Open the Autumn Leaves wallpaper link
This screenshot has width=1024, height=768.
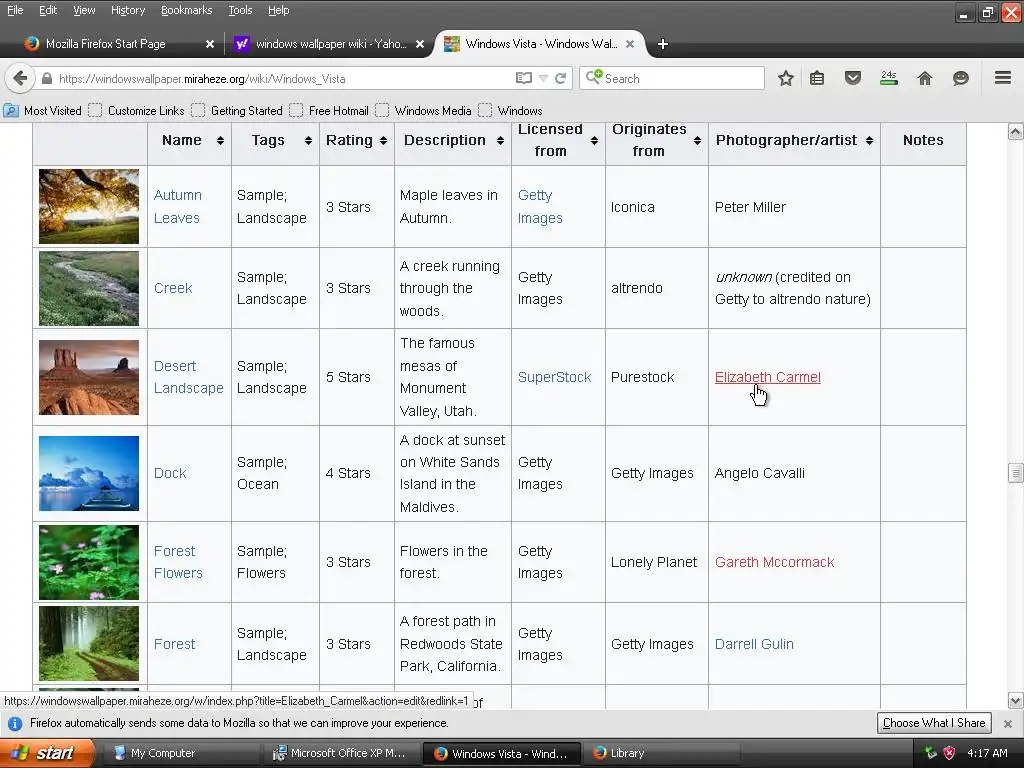point(178,206)
